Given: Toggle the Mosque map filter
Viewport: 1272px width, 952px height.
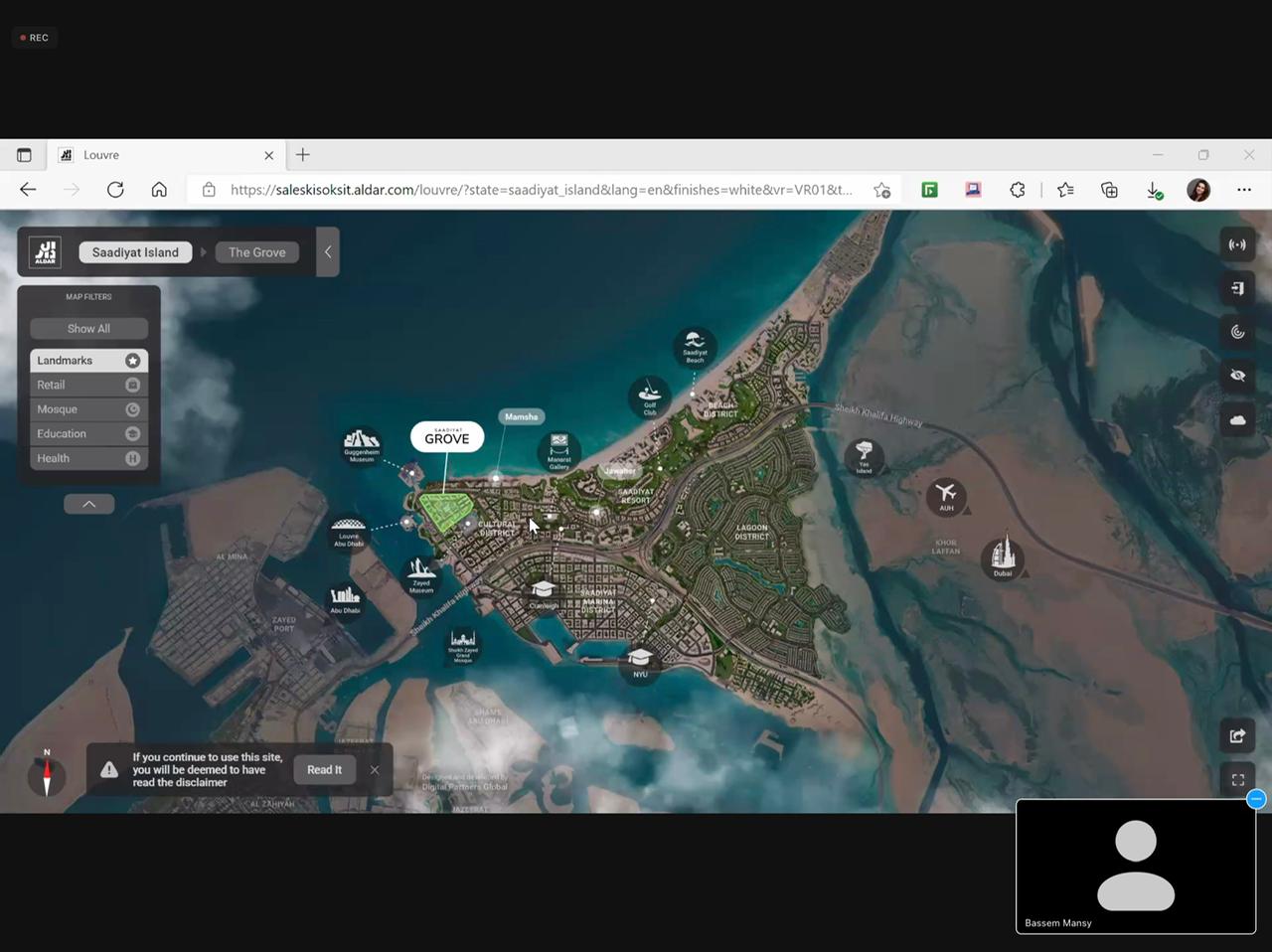Looking at the screenshot, I should [88, 409].
